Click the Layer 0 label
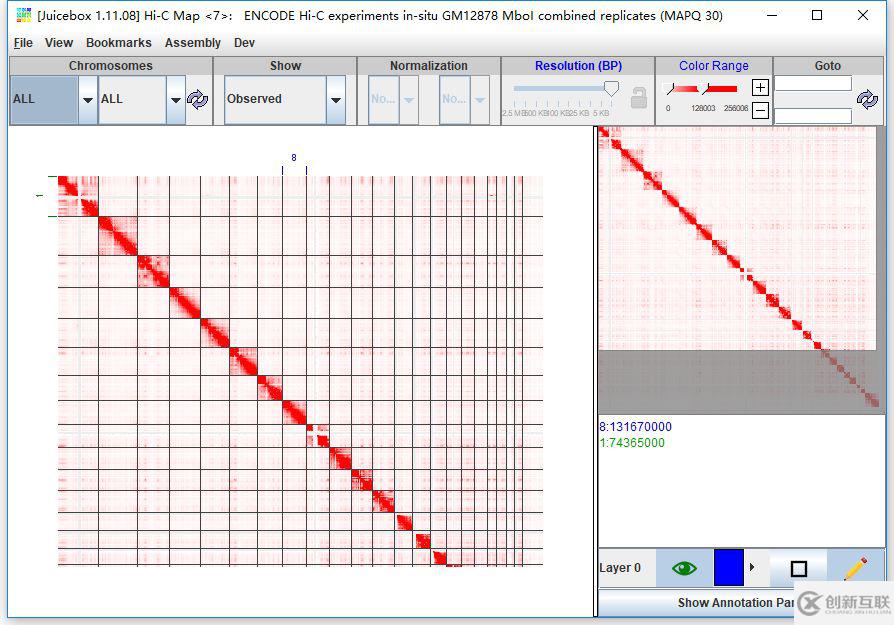894x625 pixels. tap(620, 568)
